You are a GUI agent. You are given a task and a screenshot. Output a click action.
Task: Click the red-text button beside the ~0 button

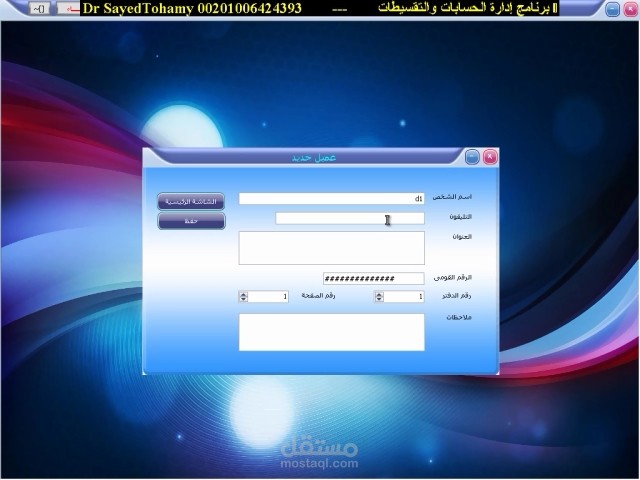[68, 9]
